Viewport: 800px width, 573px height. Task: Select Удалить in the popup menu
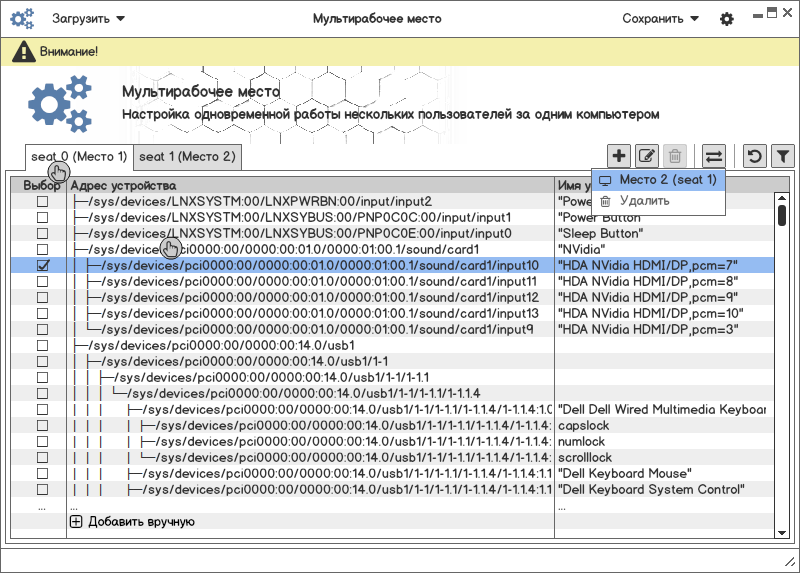tap(644, 201)
